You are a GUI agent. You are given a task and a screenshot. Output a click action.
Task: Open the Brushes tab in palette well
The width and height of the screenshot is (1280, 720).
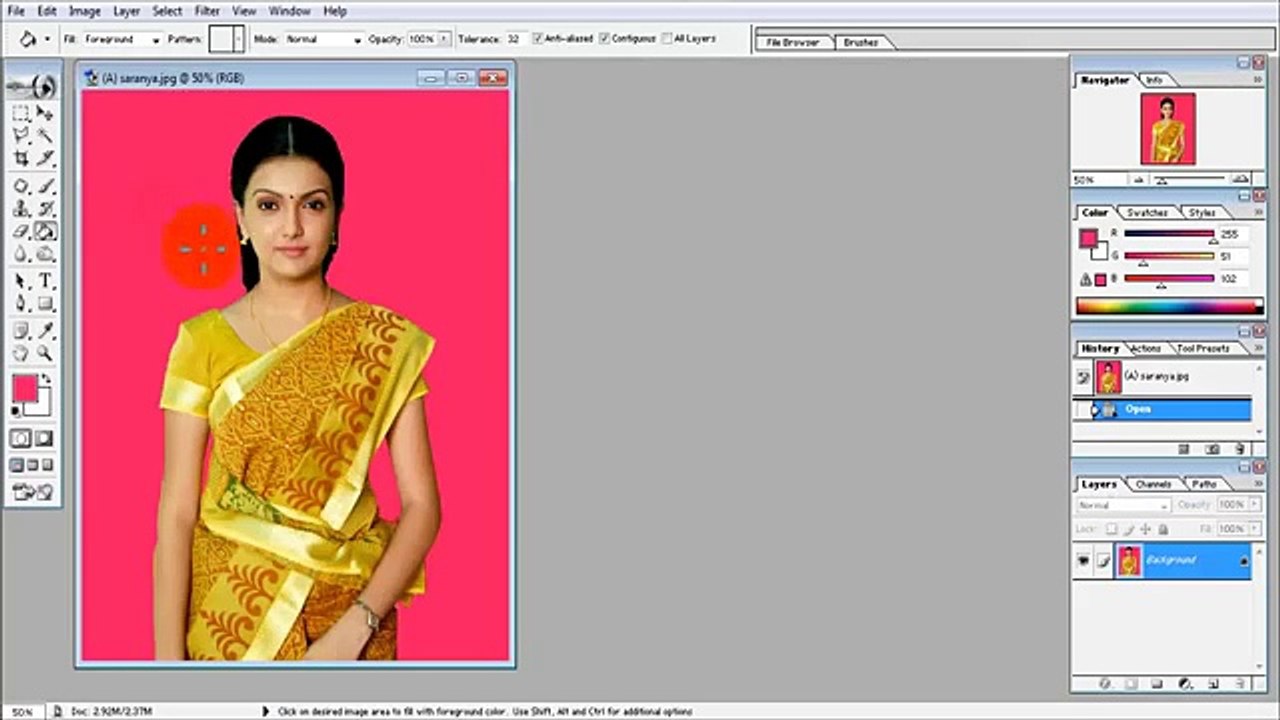pos(860,43)
